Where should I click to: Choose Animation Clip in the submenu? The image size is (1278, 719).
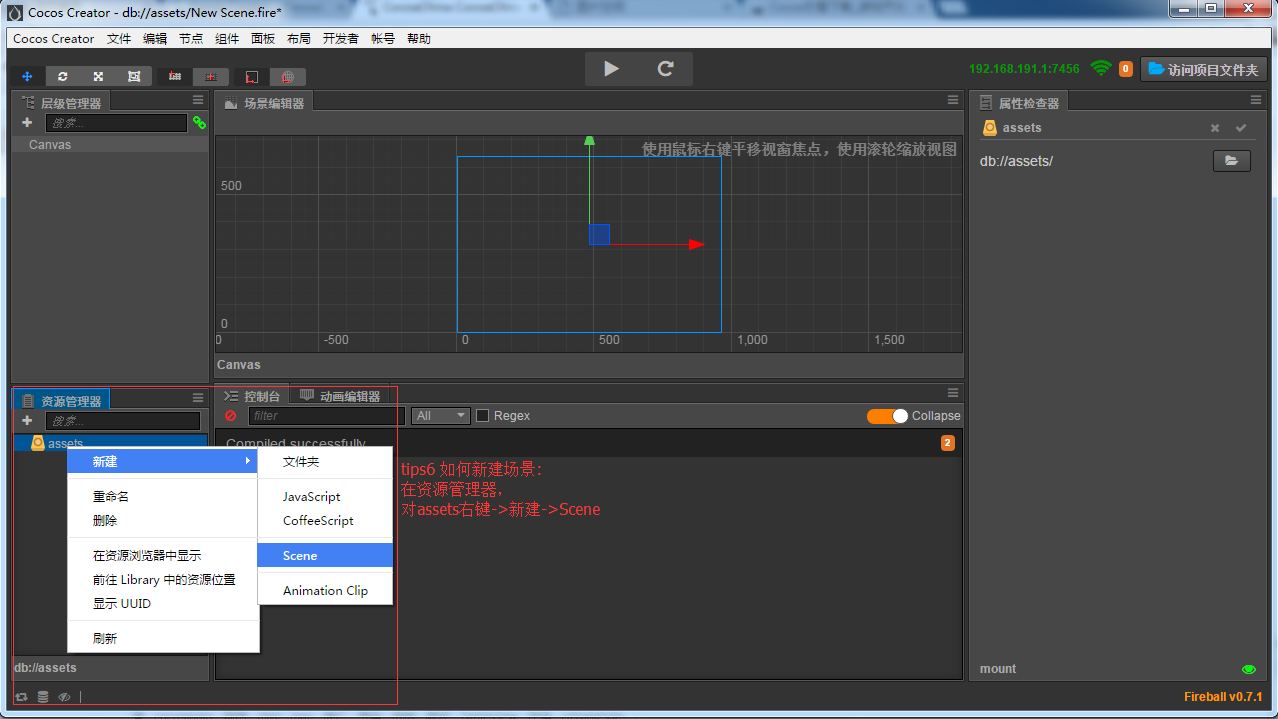click(325, 591)
